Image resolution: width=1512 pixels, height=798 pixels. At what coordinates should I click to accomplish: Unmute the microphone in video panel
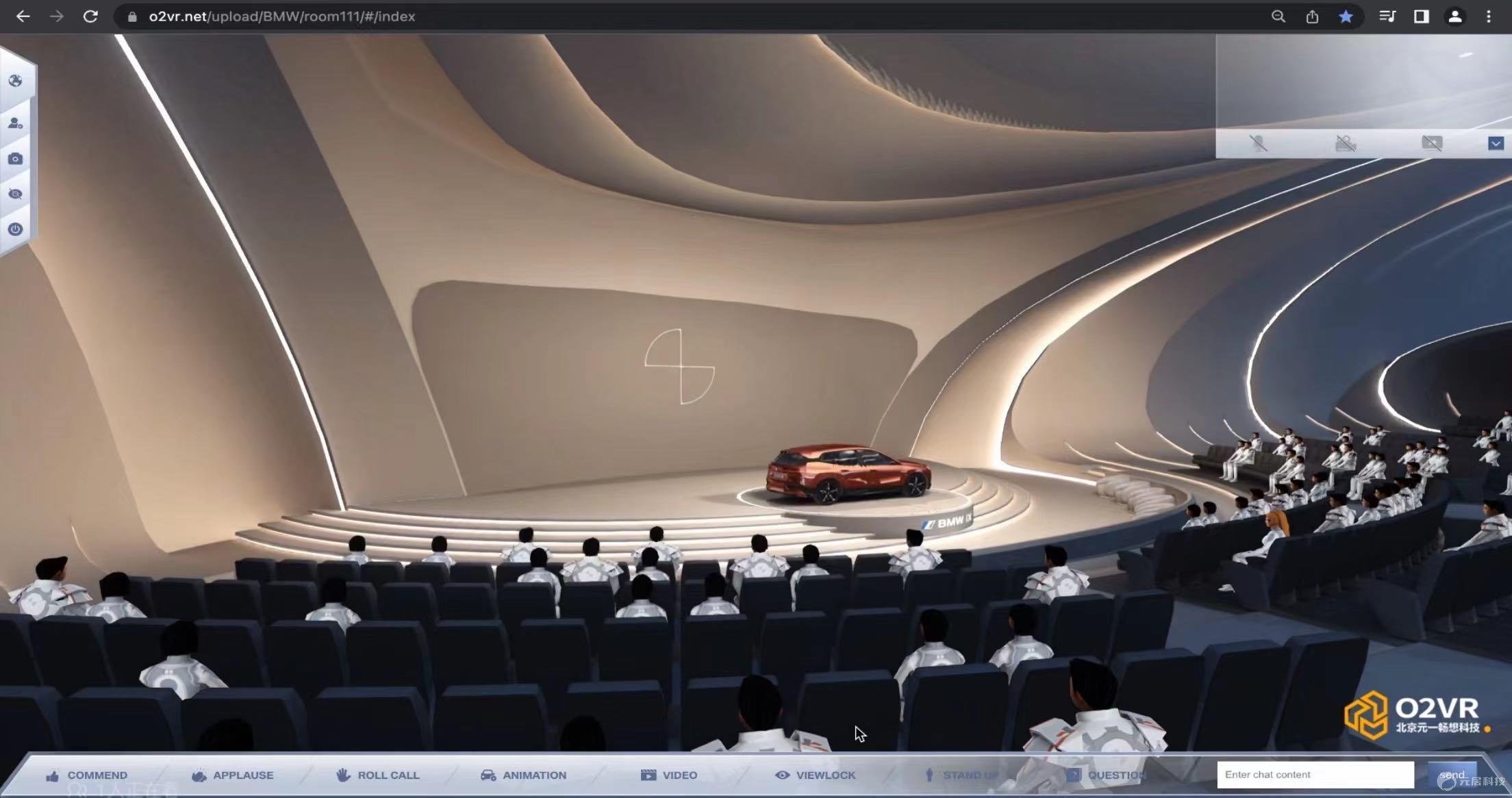tap(1258, 143)
